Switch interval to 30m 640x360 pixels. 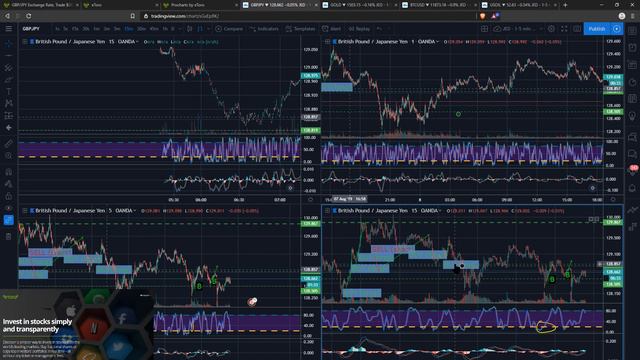141,29
